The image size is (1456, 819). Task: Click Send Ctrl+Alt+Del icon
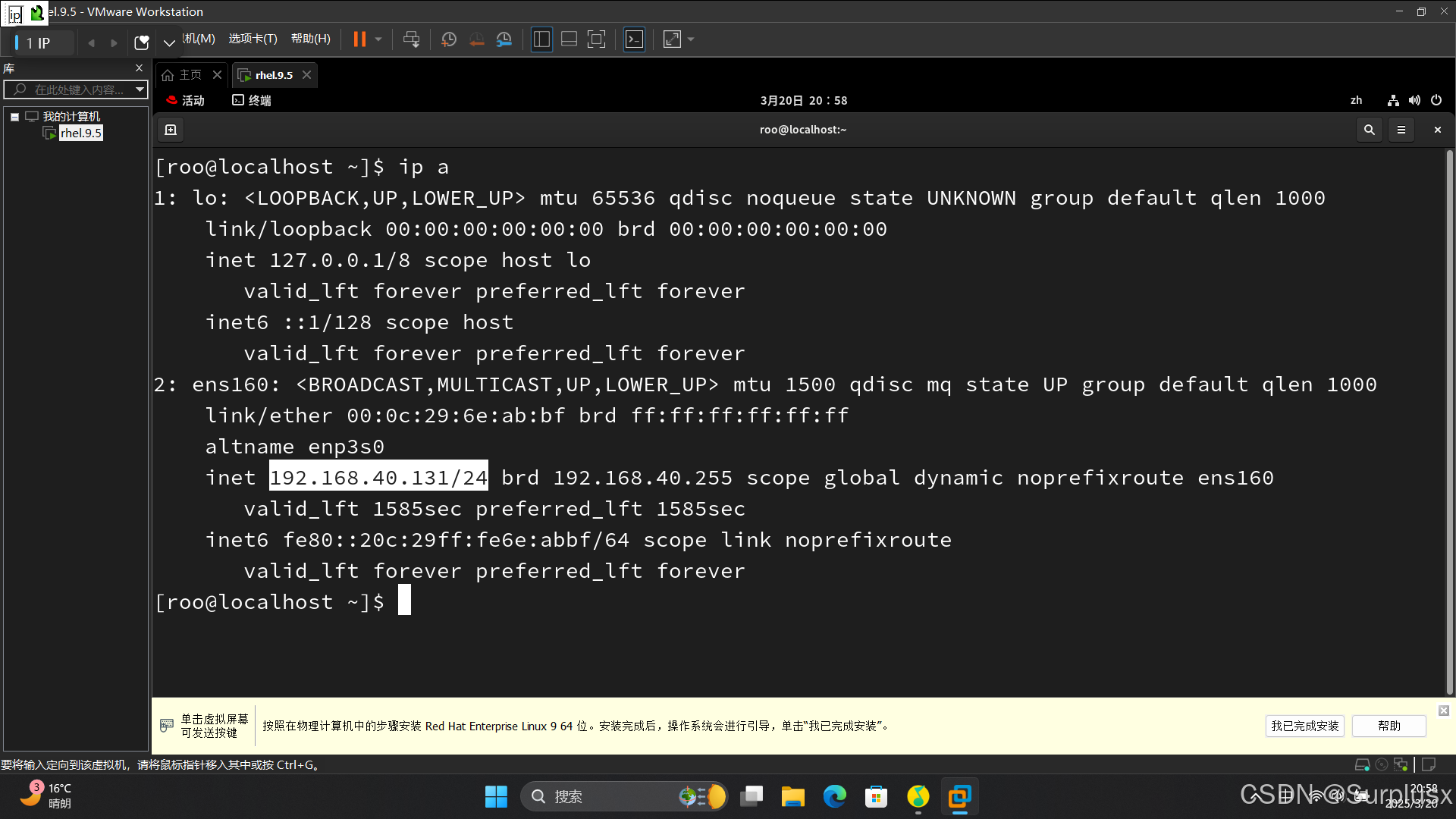click(x=411, y=39)
